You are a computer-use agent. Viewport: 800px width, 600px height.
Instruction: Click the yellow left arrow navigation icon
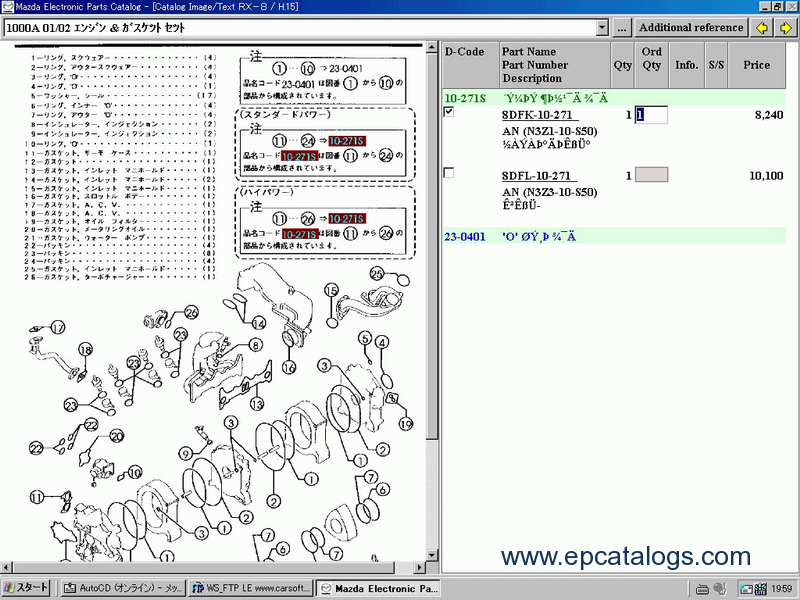[763, 27]
